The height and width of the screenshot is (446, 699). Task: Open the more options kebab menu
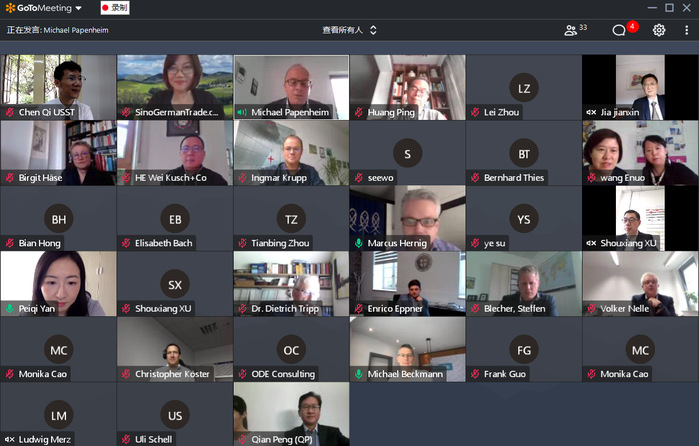point(685,30)
